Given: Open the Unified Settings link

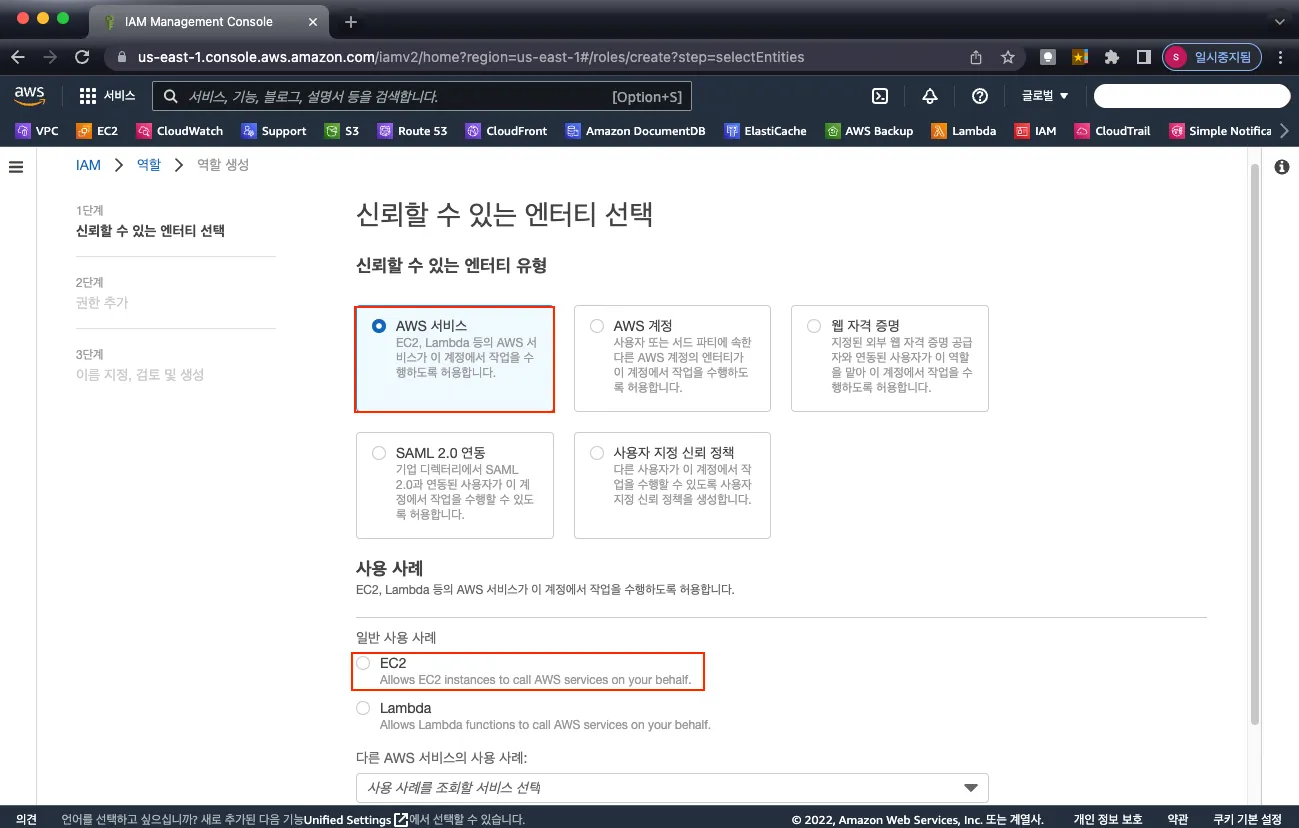Looking at the screenshot, I should click(356, 820).
